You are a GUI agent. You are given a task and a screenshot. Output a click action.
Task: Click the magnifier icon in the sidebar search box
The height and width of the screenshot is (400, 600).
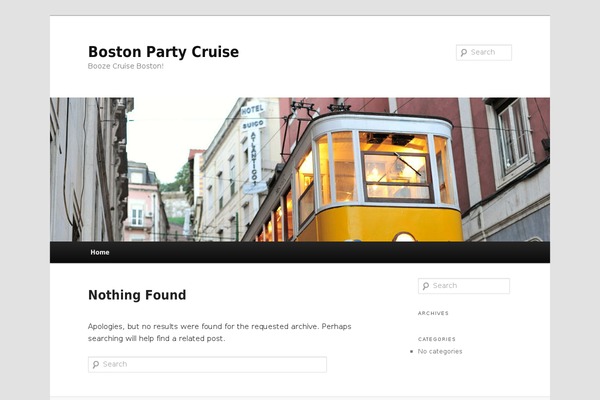[x=426, y=286]
